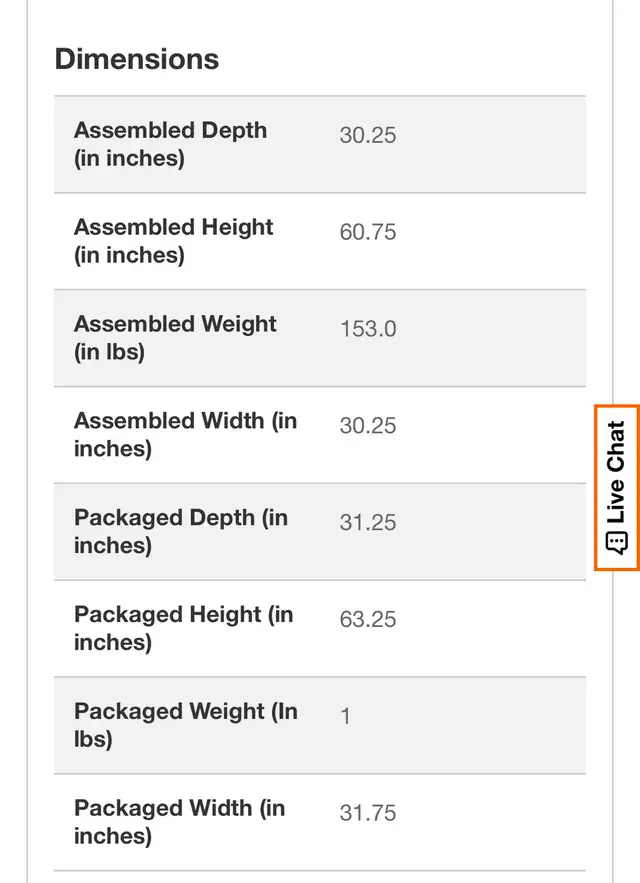Open the Live Chat side tab
This screenshot has height=883, width=640.
[x=616, y=488]
